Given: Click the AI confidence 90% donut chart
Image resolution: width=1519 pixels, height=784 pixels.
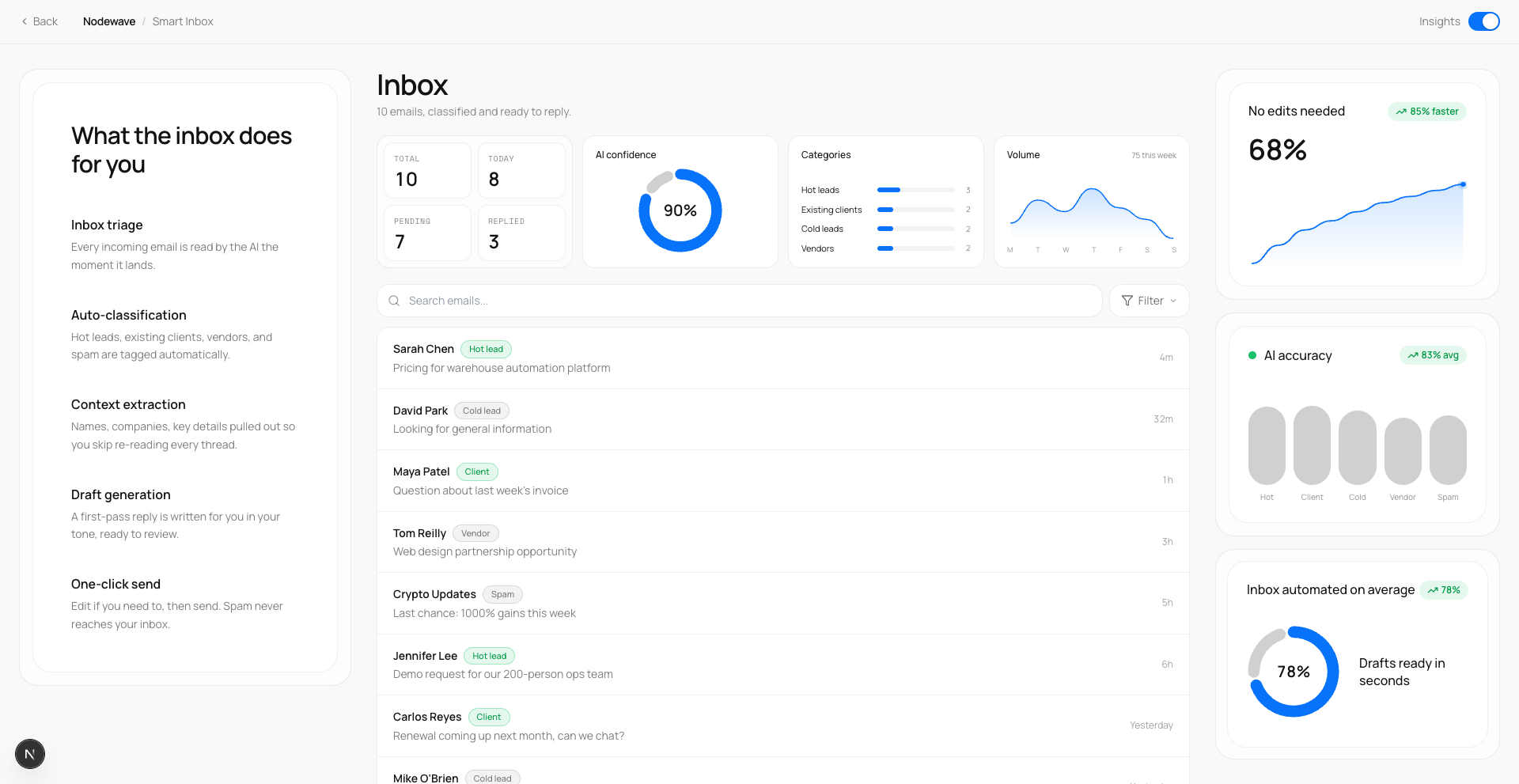Looking at the screenshot, I should click(680, 210).
